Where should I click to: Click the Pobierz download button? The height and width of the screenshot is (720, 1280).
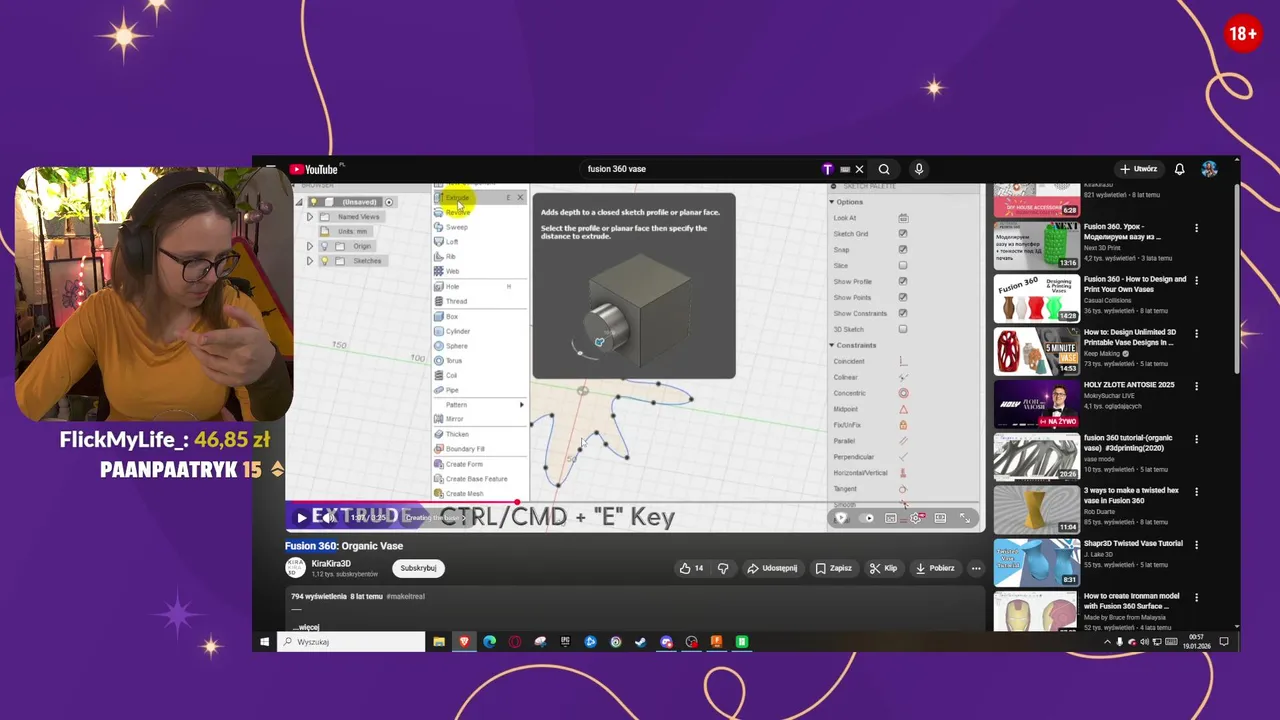pos(936,568)
